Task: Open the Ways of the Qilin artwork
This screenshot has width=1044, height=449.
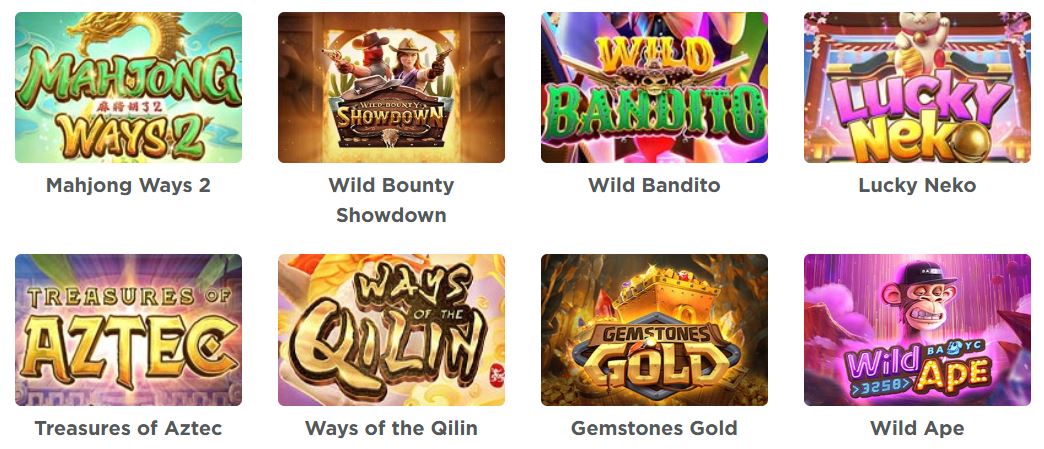Action: 392,330
